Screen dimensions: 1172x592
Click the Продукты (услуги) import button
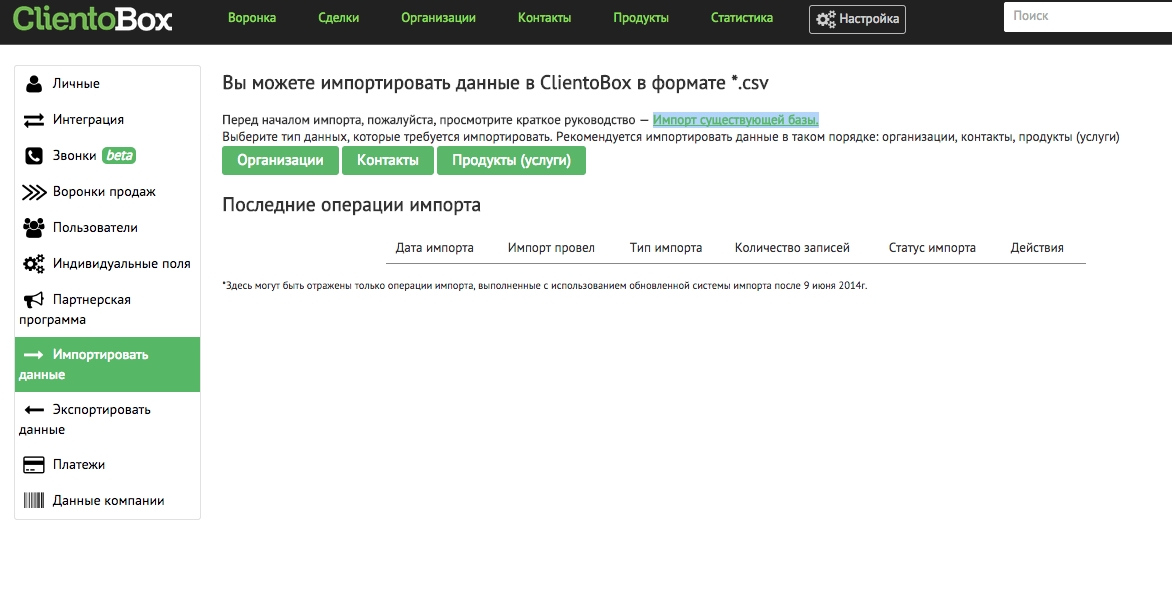[x=511, y=161]
